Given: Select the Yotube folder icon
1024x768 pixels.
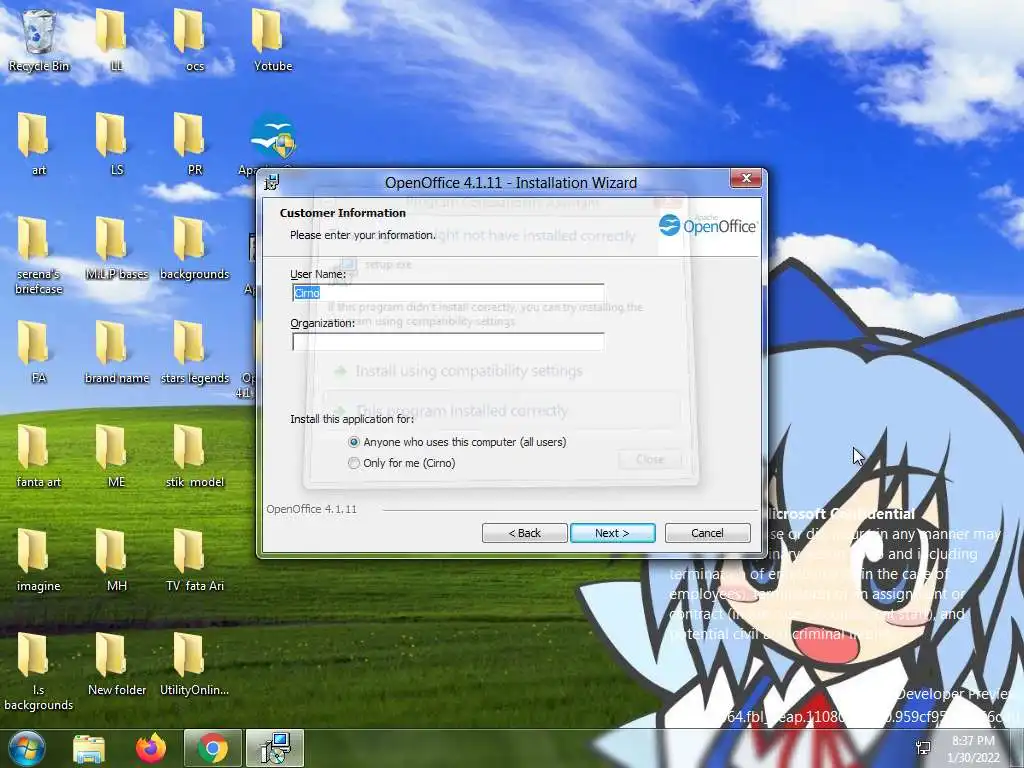Looking at the screenshot, I should pos(273,39).
